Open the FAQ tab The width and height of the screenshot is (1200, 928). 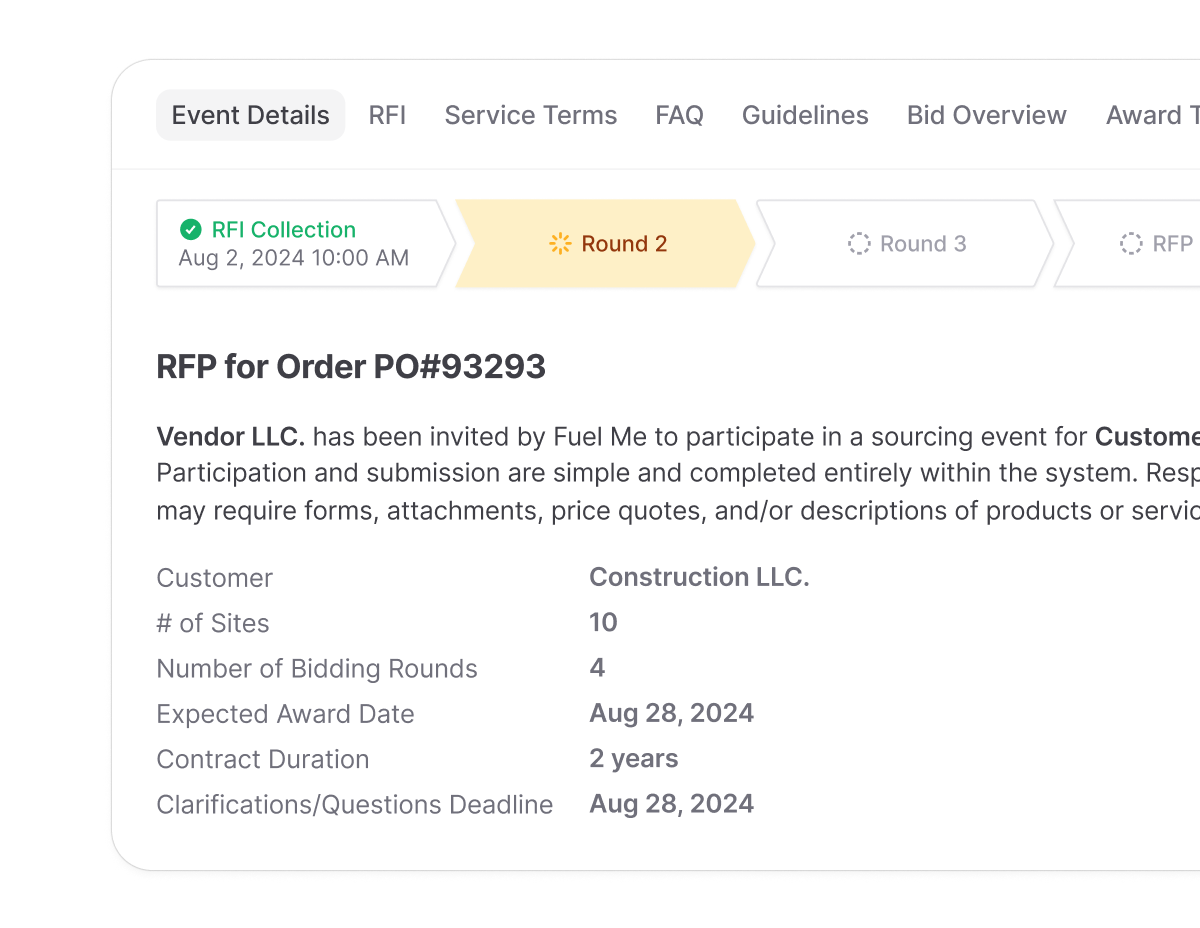coord(679,115)
